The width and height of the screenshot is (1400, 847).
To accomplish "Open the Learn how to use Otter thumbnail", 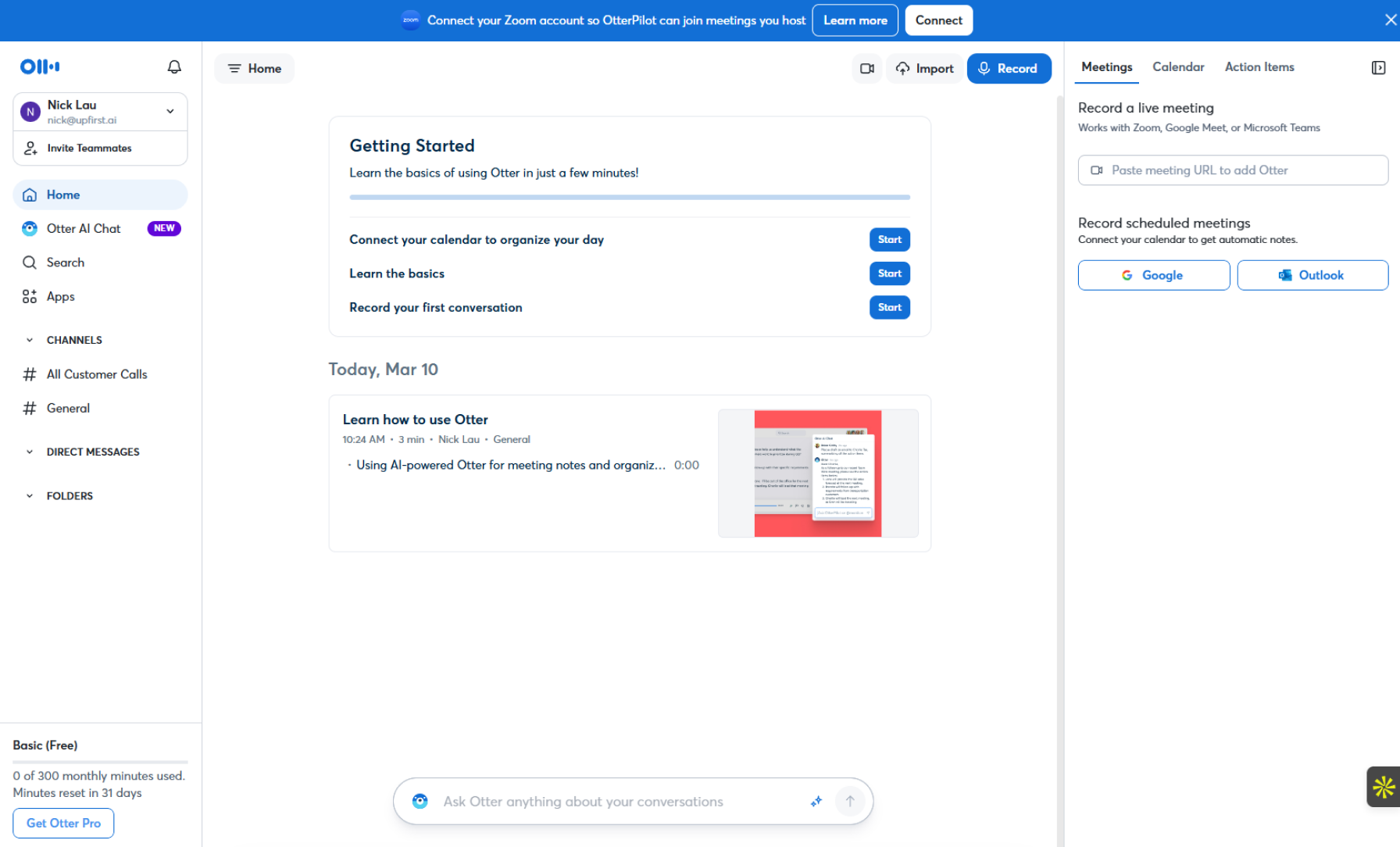I will tap(818, 474).
